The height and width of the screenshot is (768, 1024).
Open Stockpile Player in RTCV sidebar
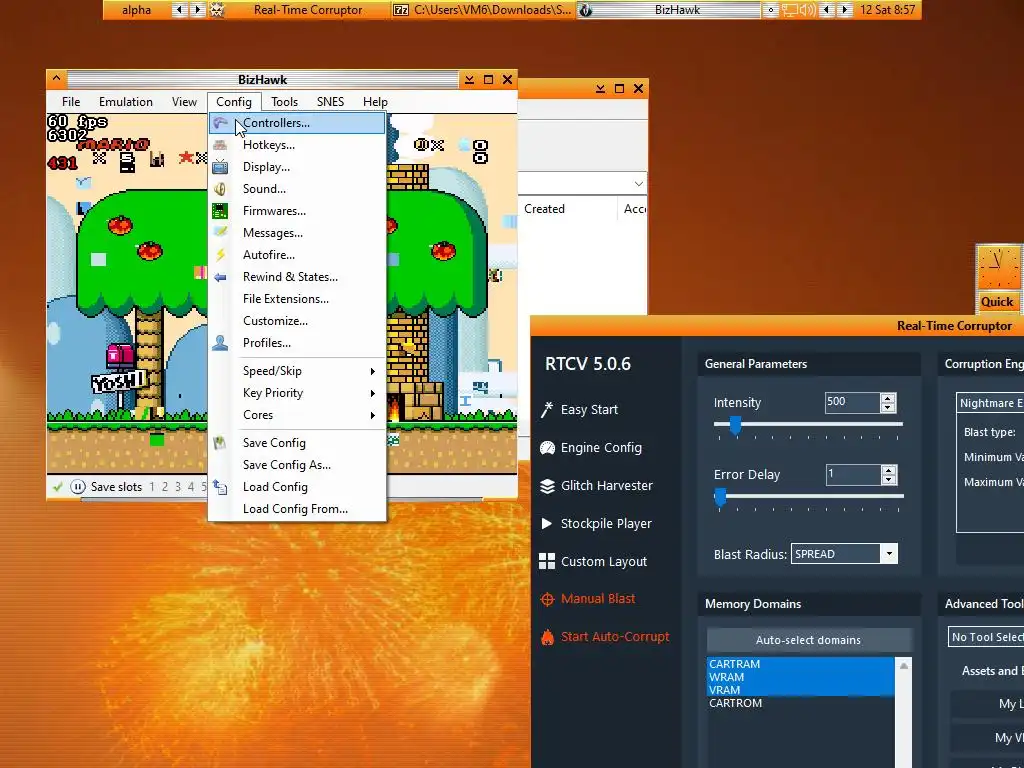point(605,523)
